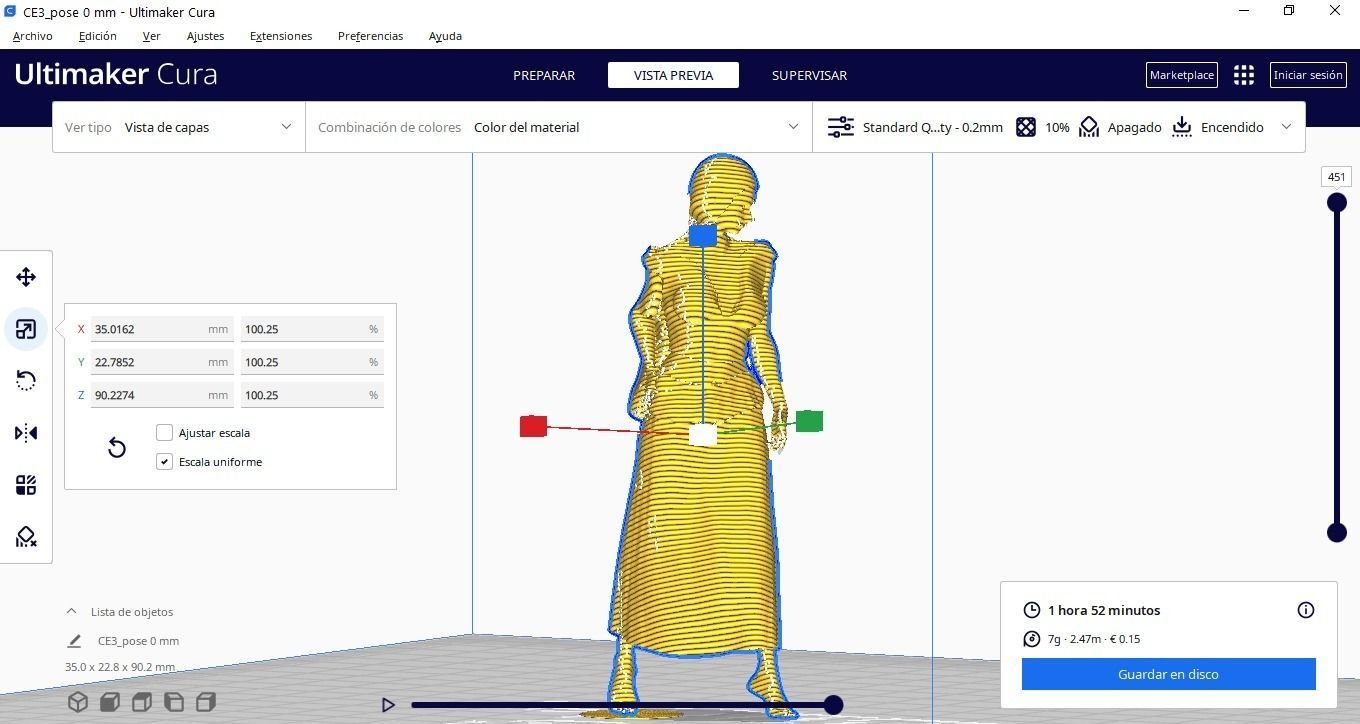Select CE3_pose 0 mm in object list

[138, 641]
